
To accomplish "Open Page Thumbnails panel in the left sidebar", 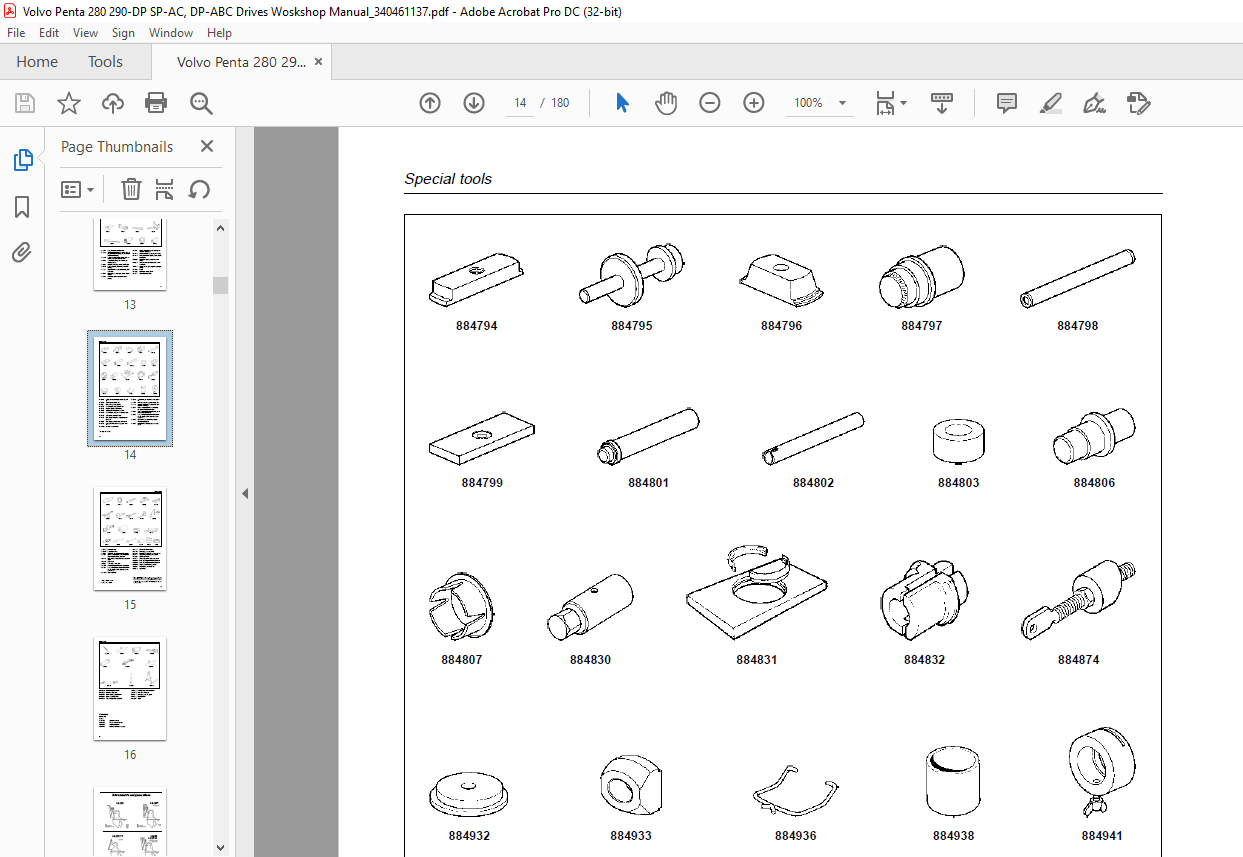I will (x=22, y=160).
